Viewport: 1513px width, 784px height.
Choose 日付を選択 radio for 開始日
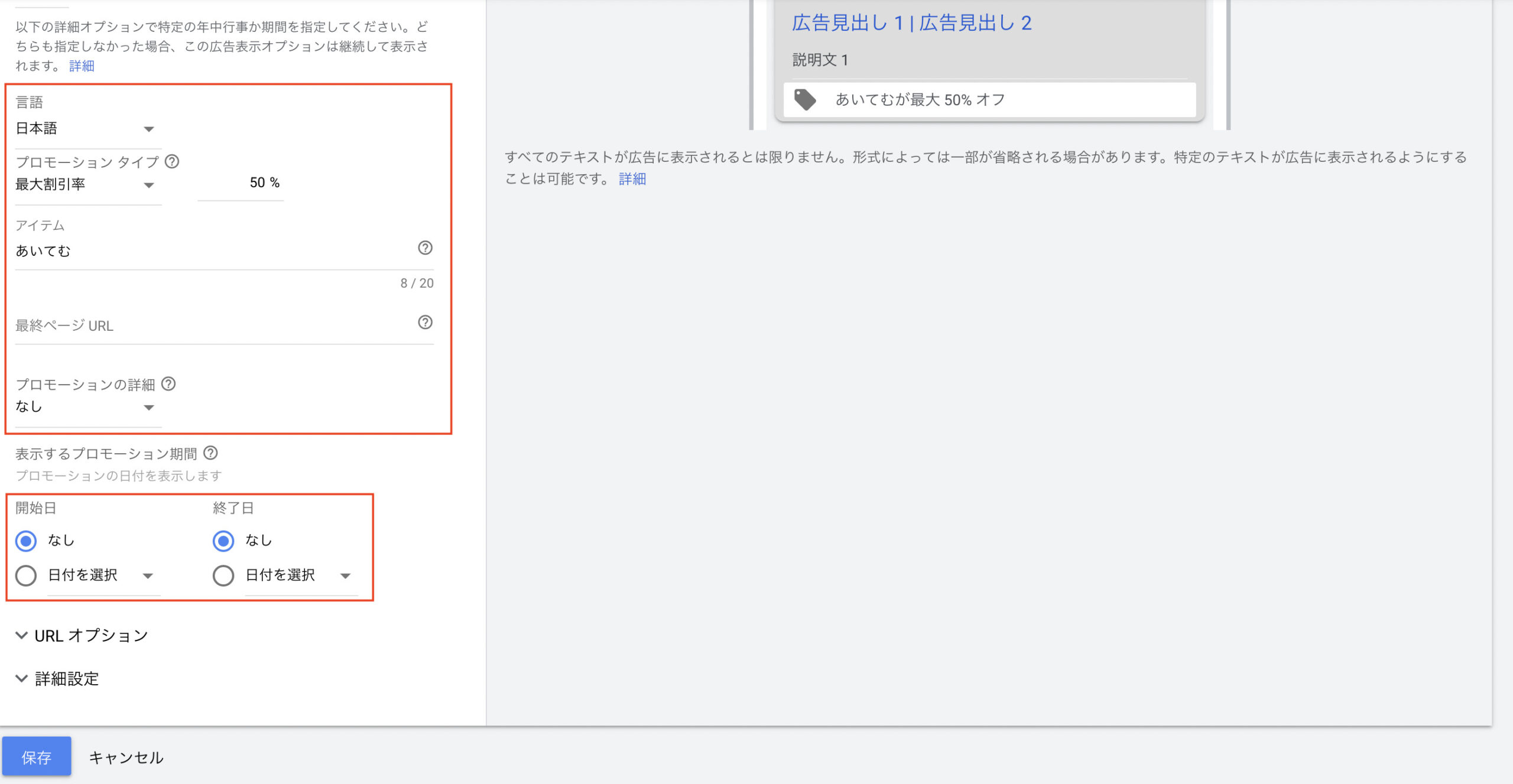[26, 575]
